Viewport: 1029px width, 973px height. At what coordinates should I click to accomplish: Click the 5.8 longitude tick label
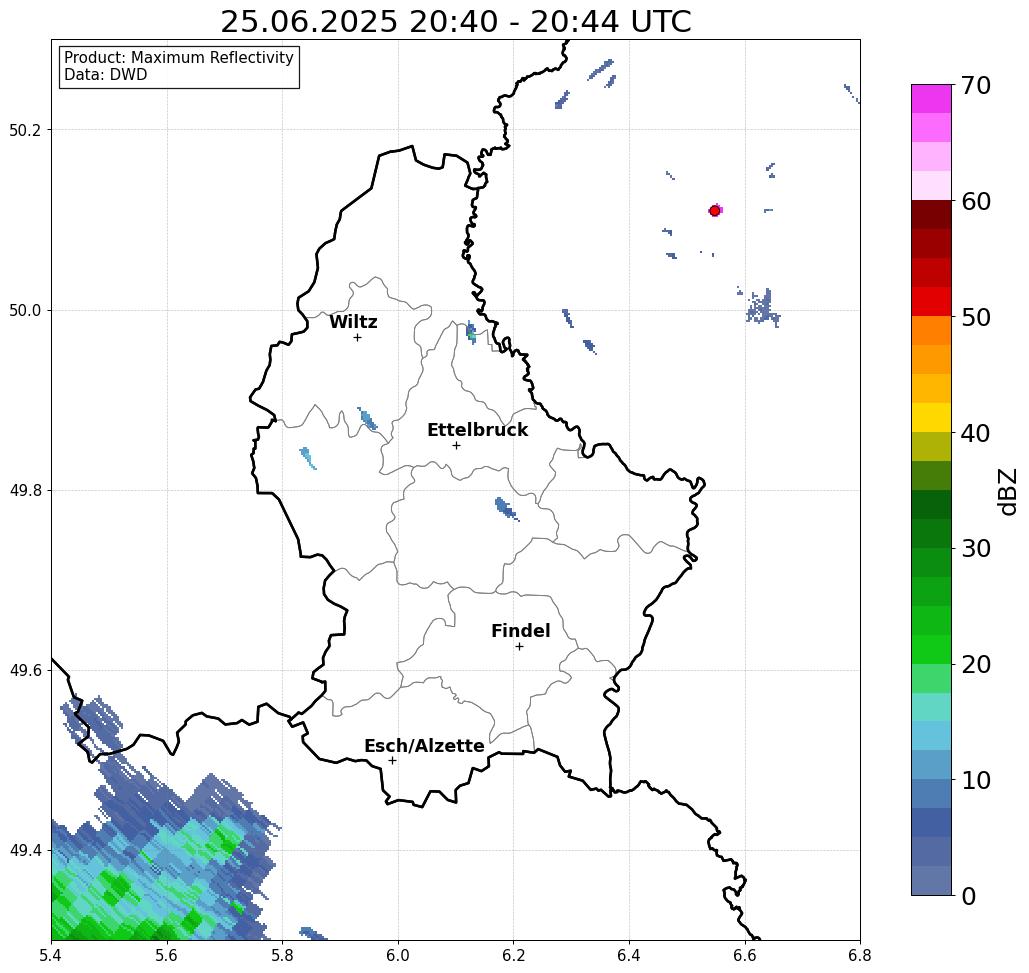click(282, 956)
